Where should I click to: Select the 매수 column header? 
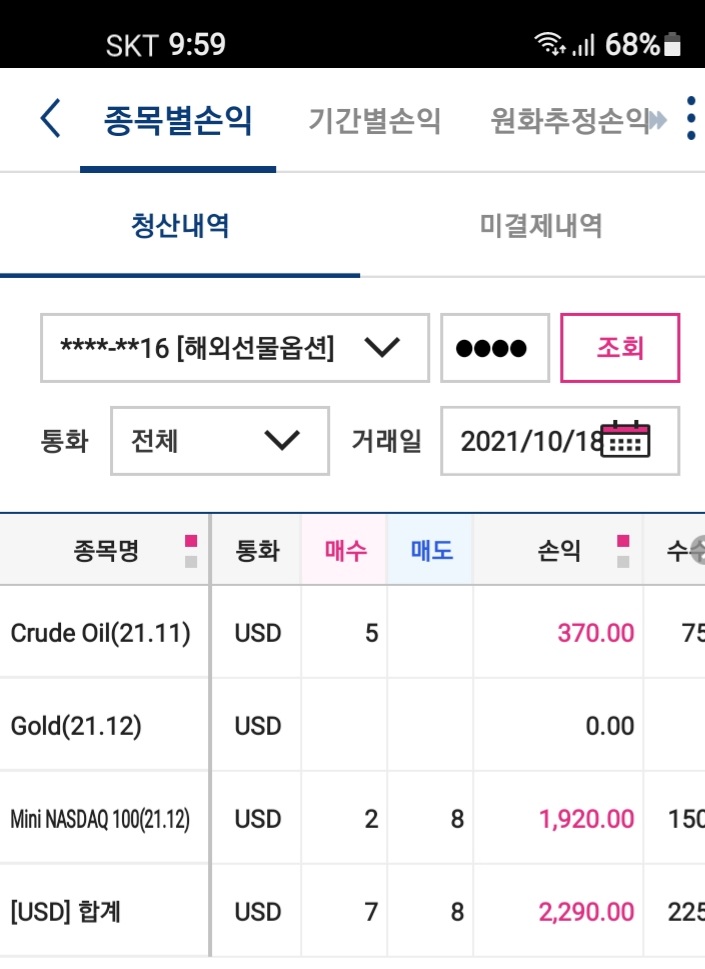pos(345,549)
